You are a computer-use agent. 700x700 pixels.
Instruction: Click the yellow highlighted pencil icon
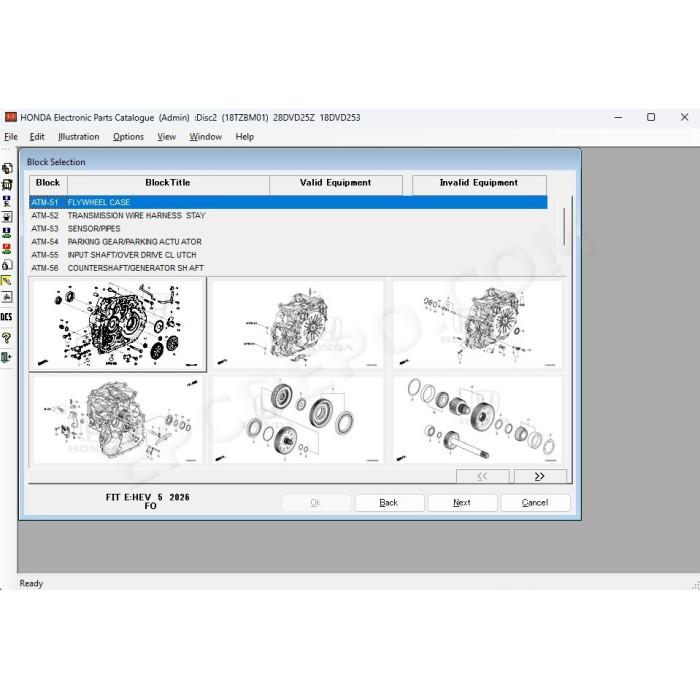pos(7,281)
